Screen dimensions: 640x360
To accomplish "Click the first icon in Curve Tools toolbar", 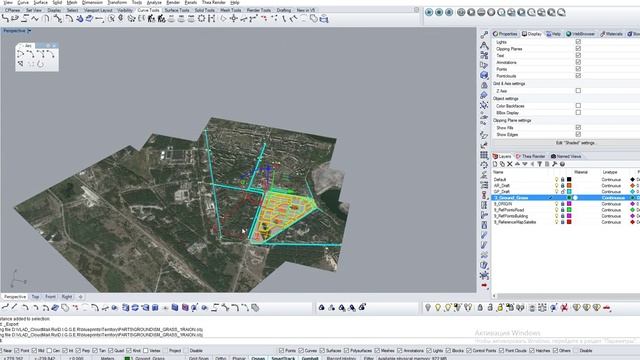I will (x=5, y=18).
